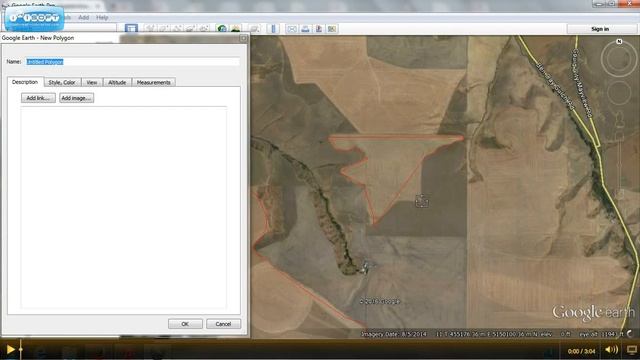Mute the video volume speaker icon

coord(611,350)
